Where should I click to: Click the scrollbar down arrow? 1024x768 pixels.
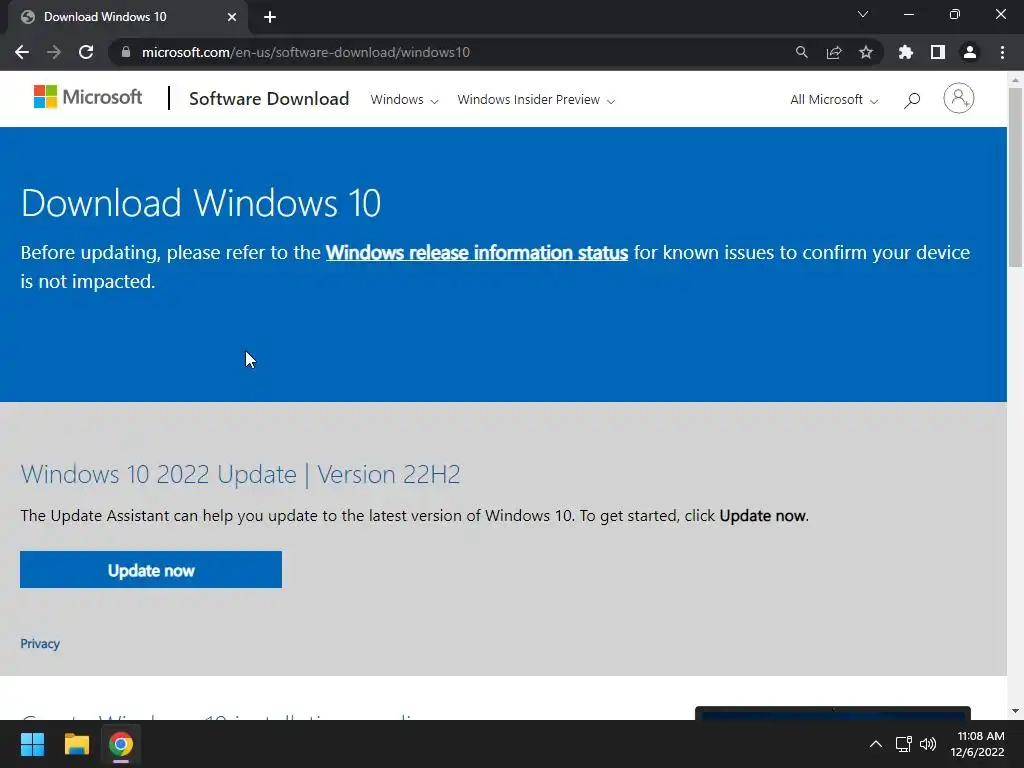pyautogui.click(x=1015, y=711)
